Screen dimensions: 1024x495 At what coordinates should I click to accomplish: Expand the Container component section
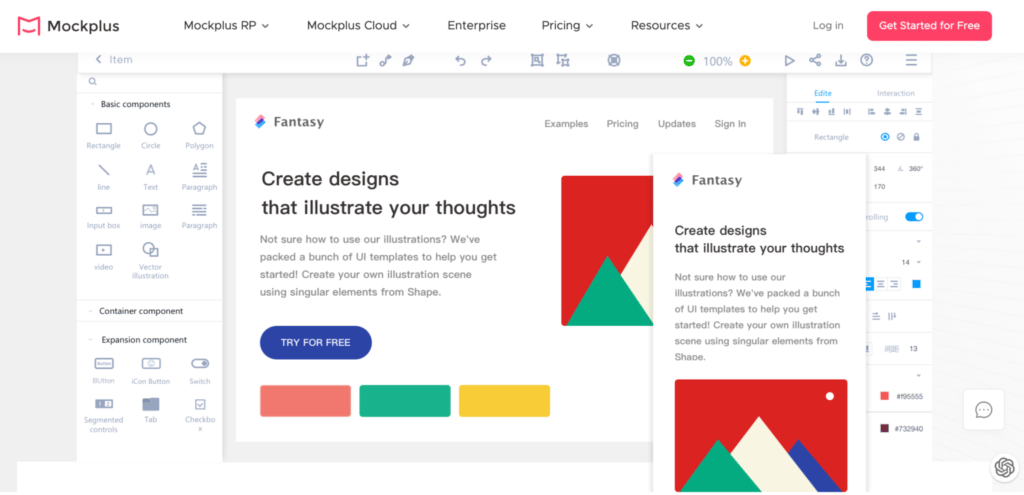tap(93, 311)
